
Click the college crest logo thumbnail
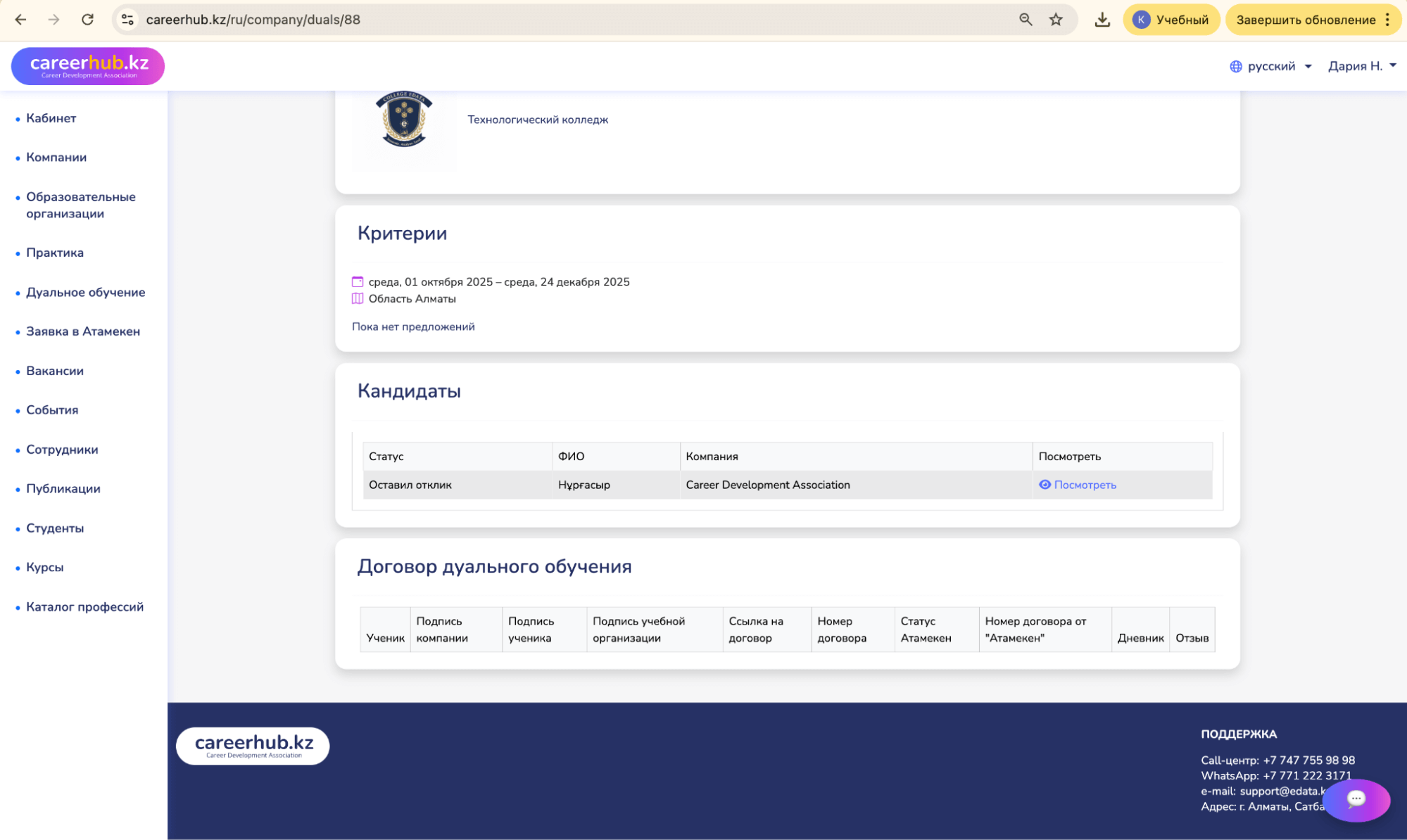click(404, 120)
